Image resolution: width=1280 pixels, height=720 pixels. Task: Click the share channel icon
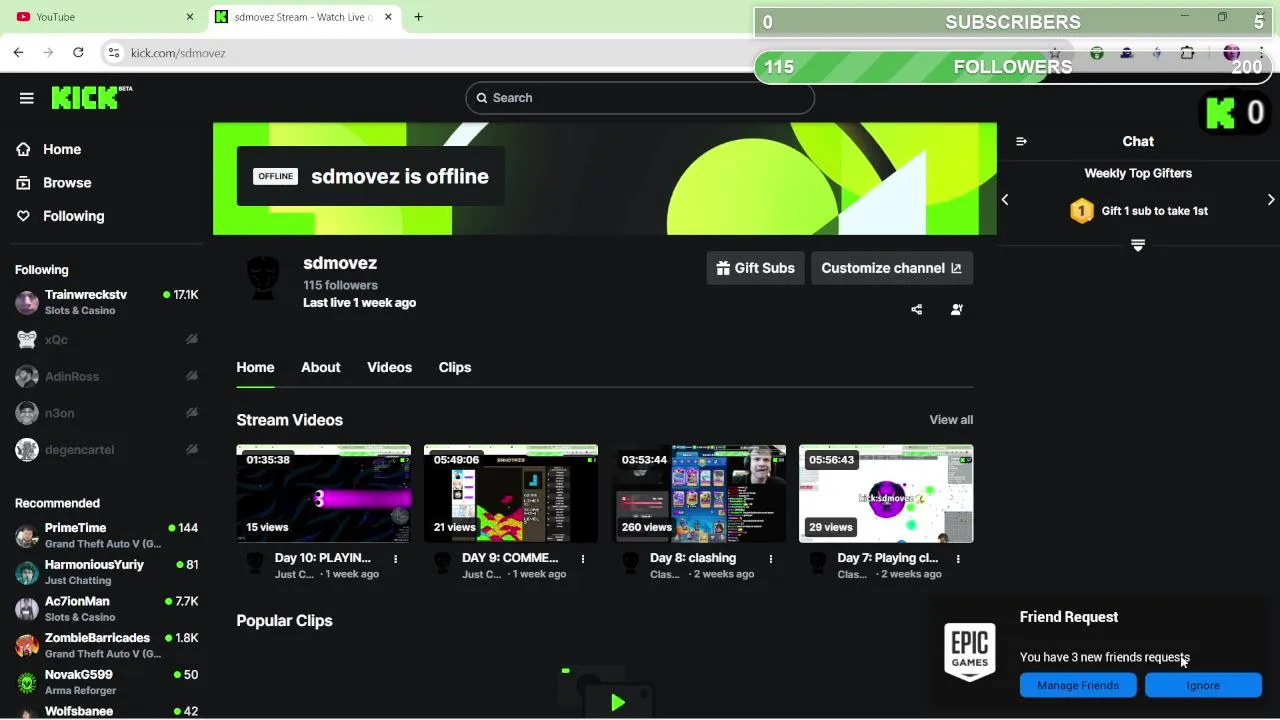[x=916, y=310]
